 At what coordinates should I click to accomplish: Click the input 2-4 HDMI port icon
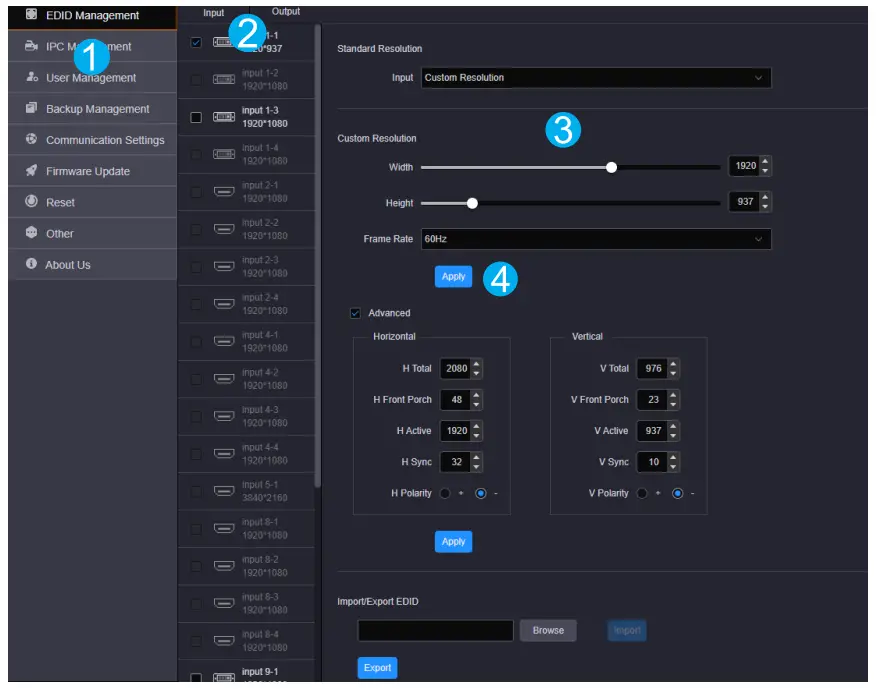224,304
